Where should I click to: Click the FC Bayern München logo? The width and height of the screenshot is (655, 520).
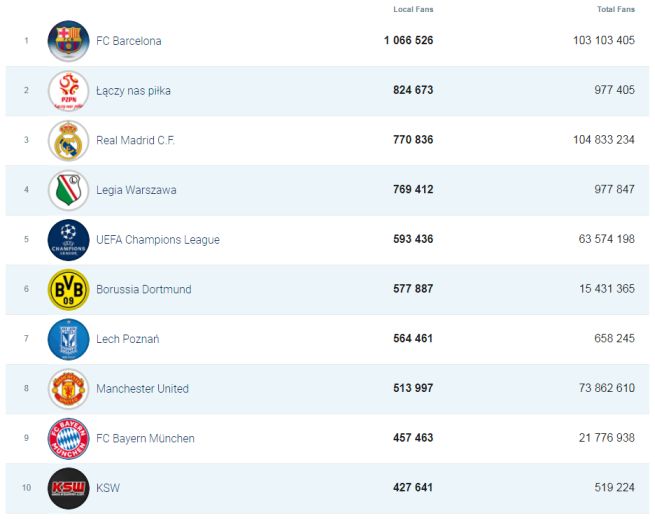[x=68, y=438]
